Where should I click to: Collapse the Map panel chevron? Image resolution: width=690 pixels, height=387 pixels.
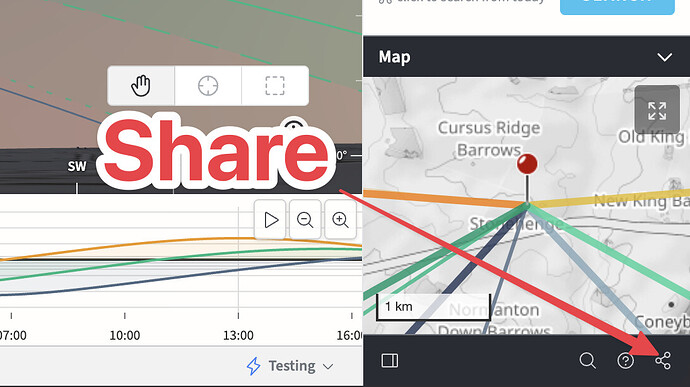pos(664,57)
